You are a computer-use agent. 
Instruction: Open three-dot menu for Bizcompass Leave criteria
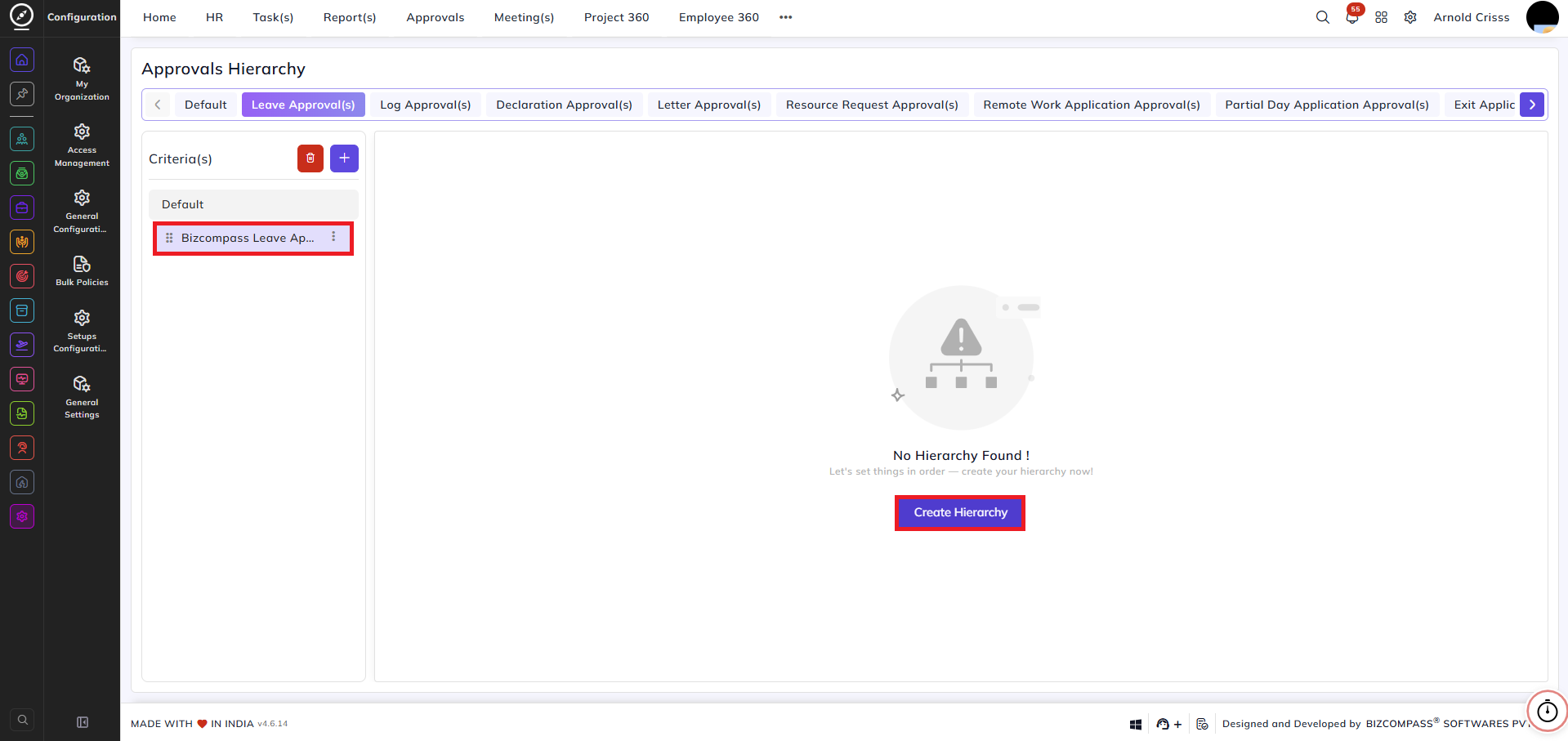[333, 237]
